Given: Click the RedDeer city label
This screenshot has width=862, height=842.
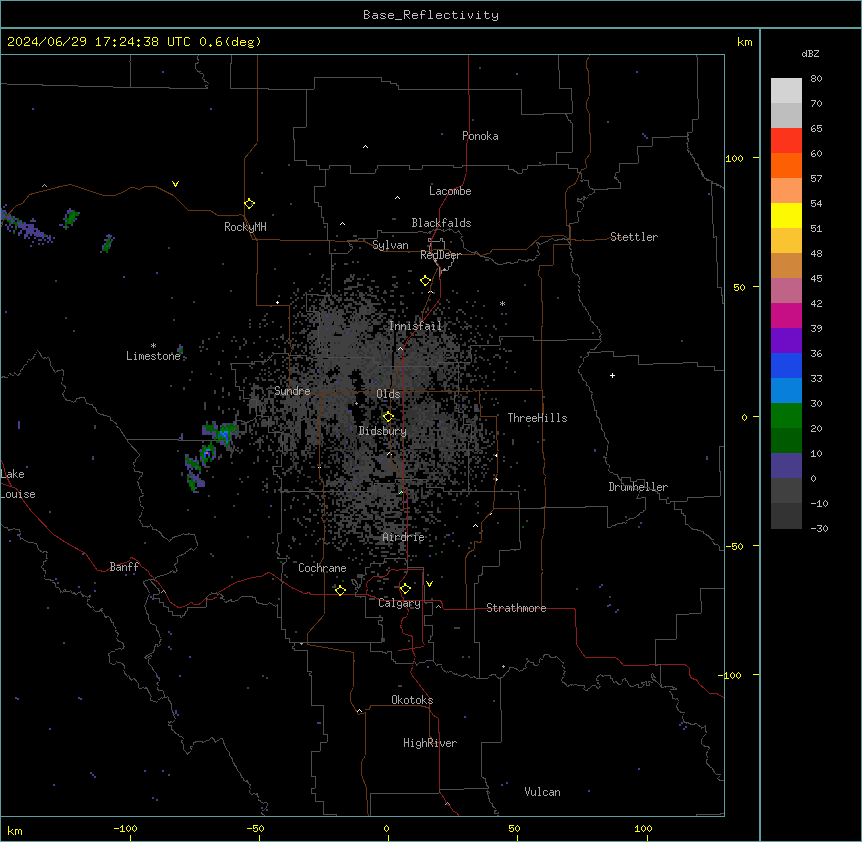Looking at the screenshot, I should pyautogui.click(x=440, y=255).
